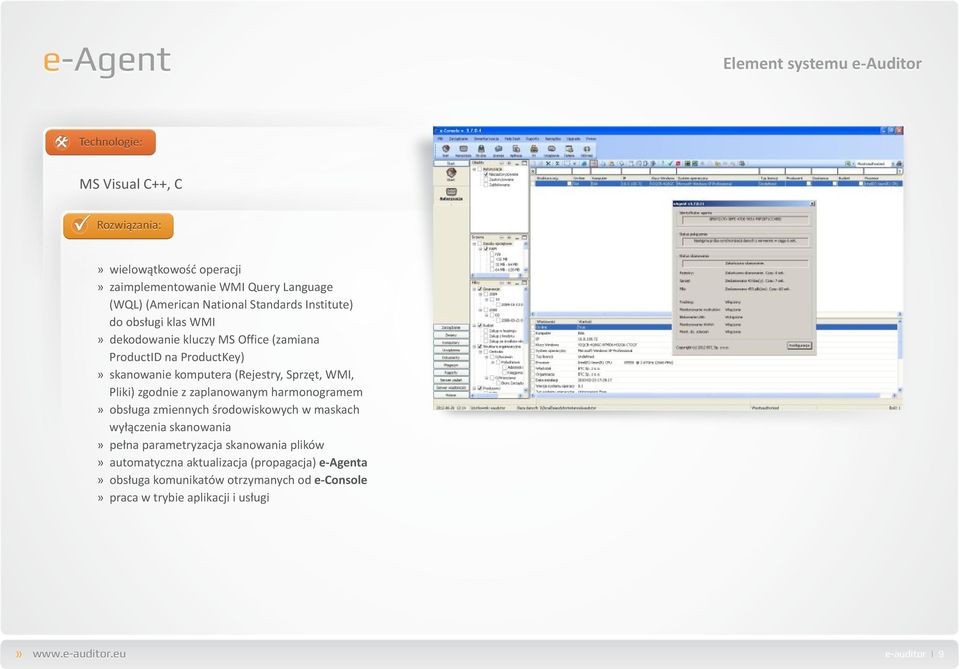Click the System operacyjny column header
960x669 pixels.
[718, 178]
